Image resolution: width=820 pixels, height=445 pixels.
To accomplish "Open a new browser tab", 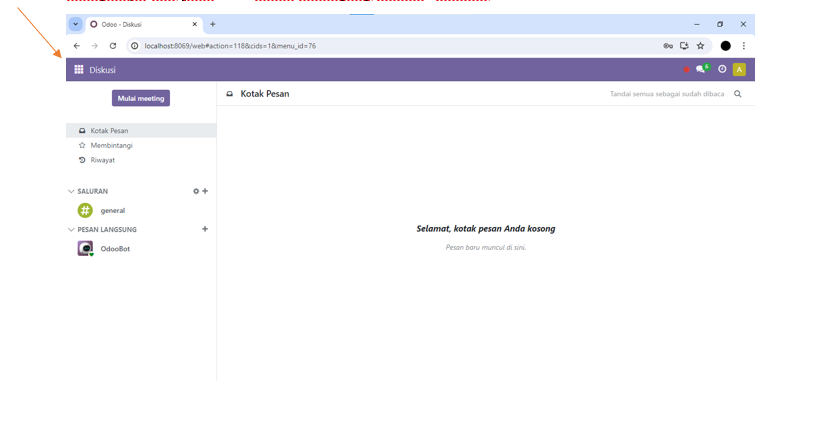I will [x=213, y=24].
